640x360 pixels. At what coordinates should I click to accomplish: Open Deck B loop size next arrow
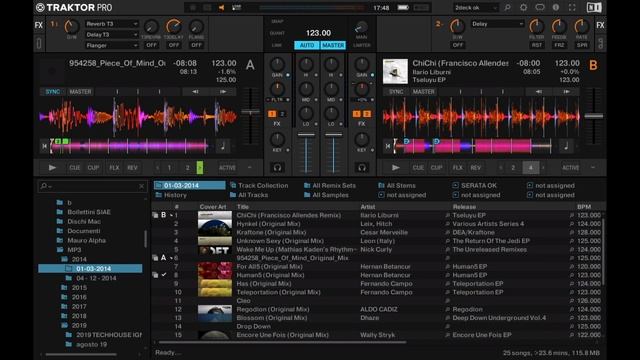point(543,168)
